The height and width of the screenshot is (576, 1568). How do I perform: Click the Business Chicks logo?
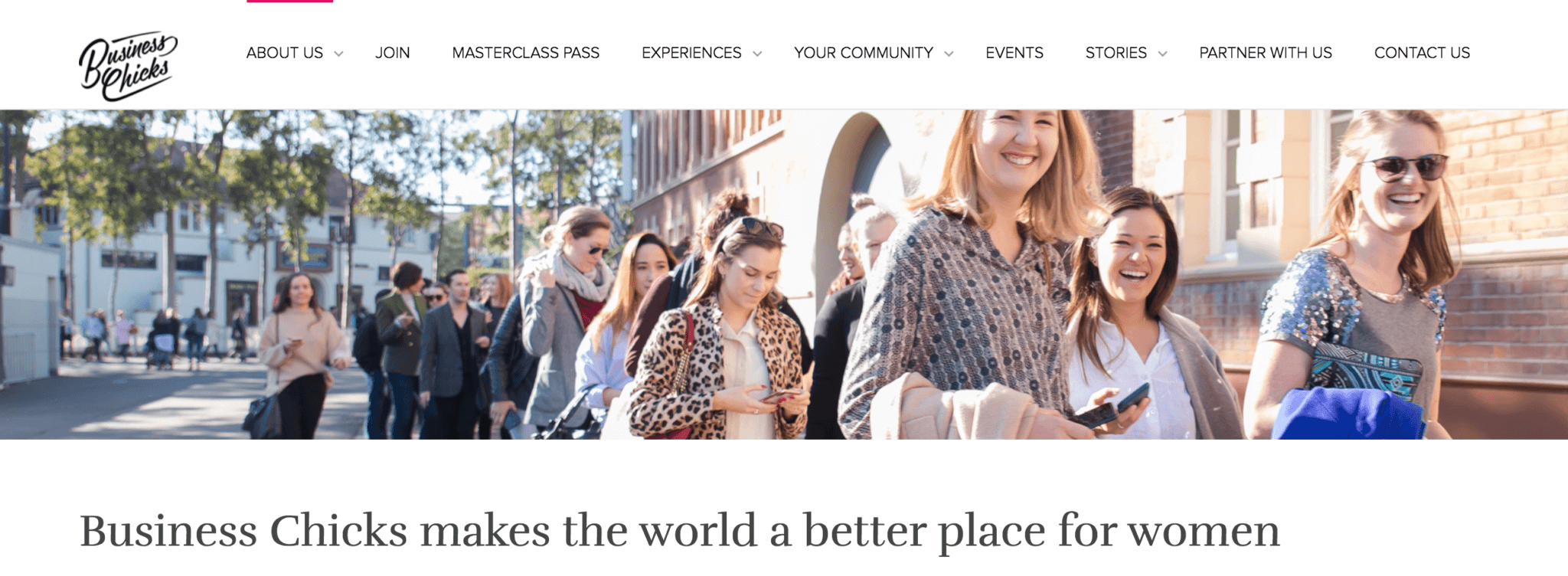[128, 66]
